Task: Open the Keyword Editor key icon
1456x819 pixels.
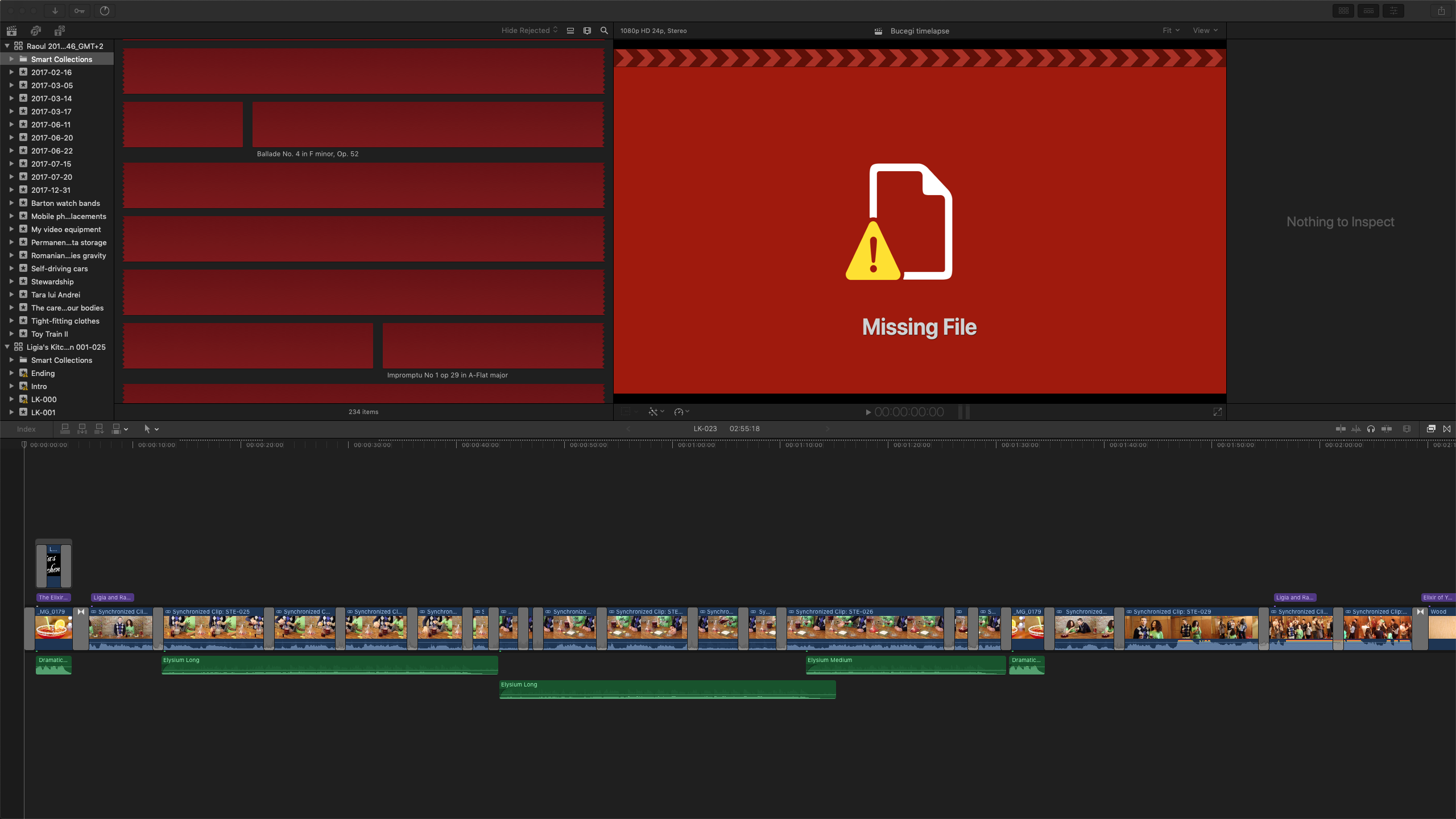Action: [80, 11]
